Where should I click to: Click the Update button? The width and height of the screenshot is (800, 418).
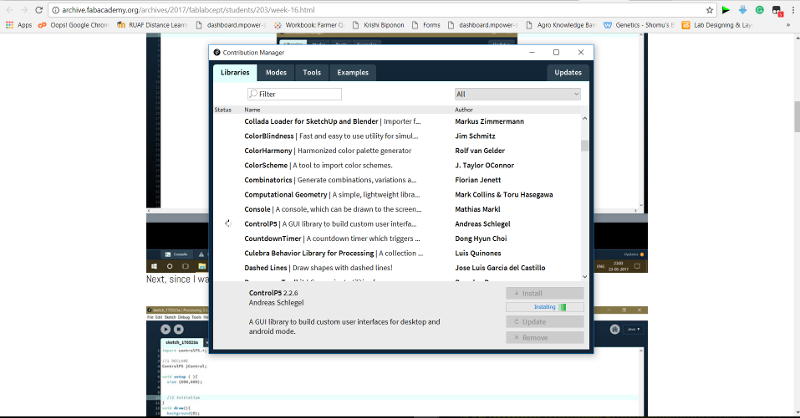click(545, 322)
